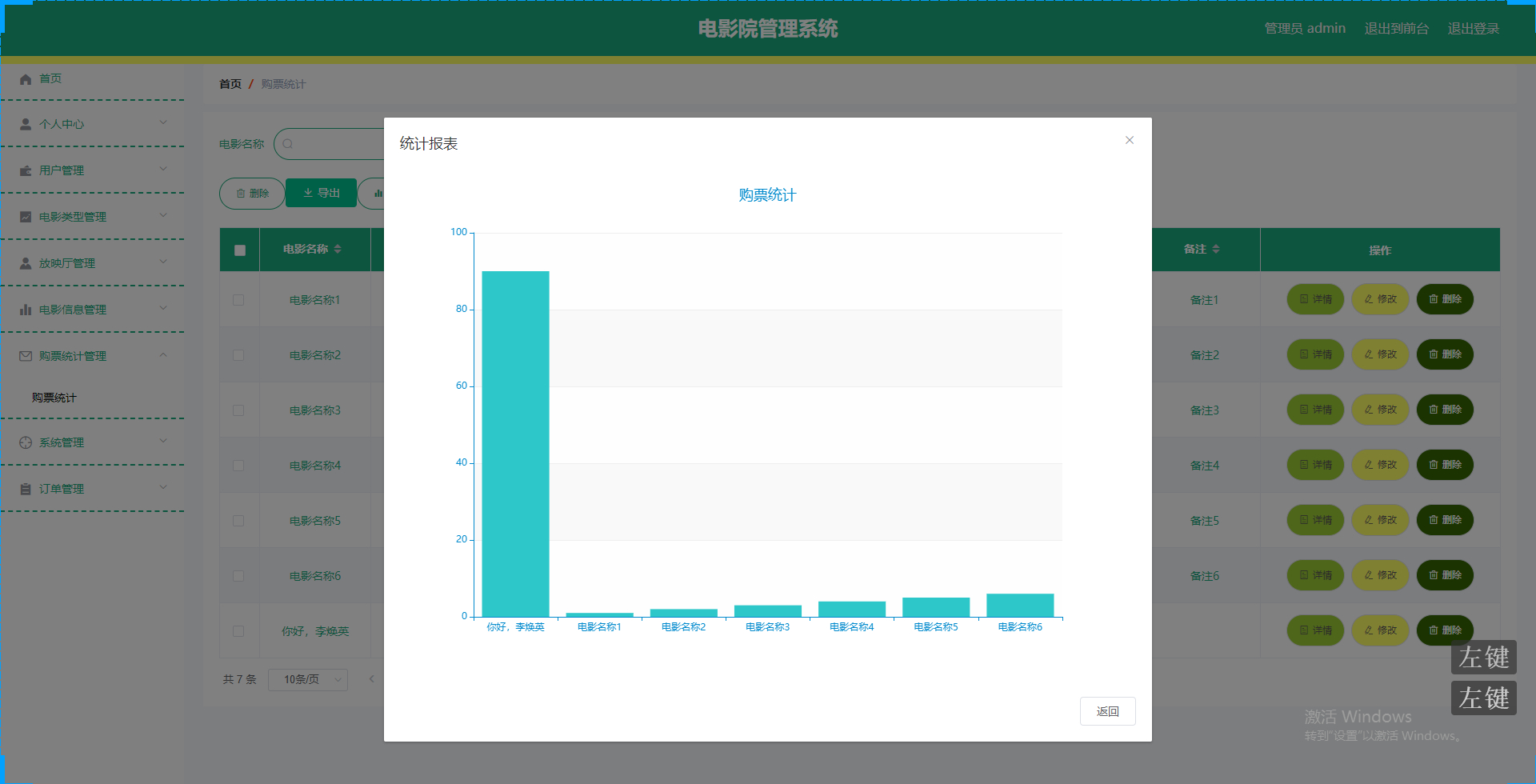Expand the 订单管理 menu chevron
The width and height of the screenshot is (1536, 784).
coord(163,487)
